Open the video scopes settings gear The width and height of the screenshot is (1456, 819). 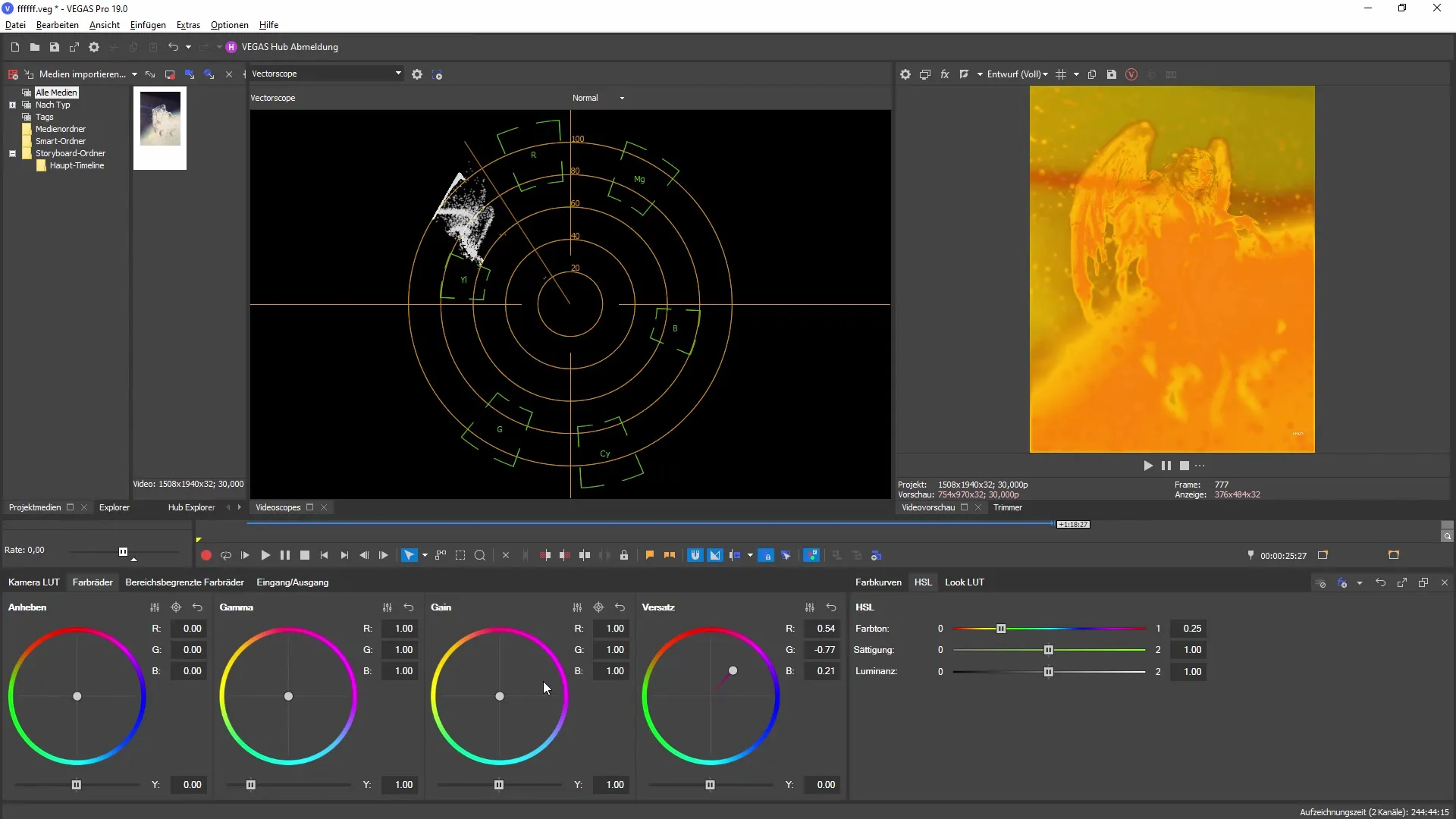tap(417, 74)
